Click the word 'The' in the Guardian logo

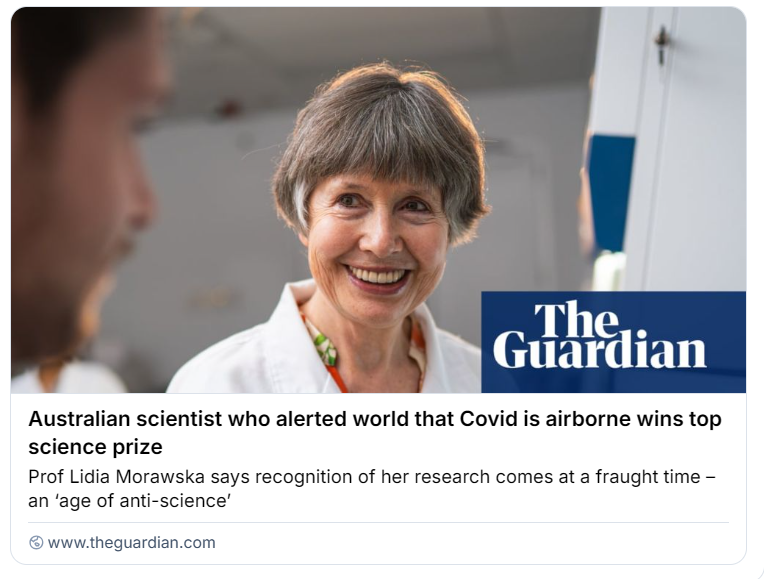[x=577, y=318]
